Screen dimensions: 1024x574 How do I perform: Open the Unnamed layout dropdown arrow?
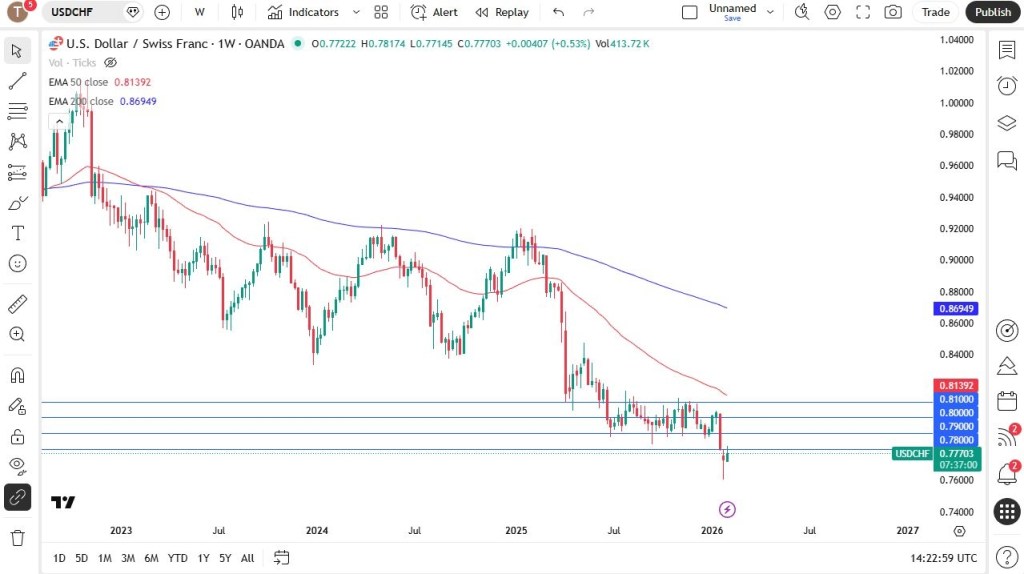click(x=770, y=12)
